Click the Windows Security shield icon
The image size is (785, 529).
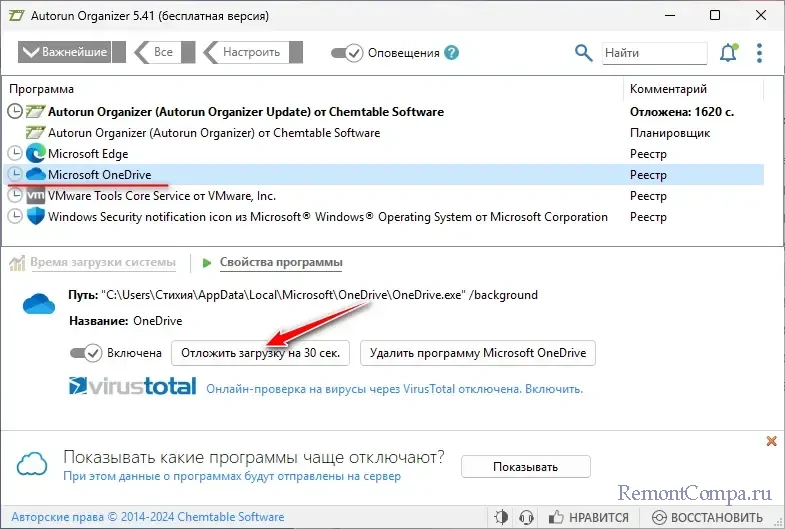coord(36,217)
